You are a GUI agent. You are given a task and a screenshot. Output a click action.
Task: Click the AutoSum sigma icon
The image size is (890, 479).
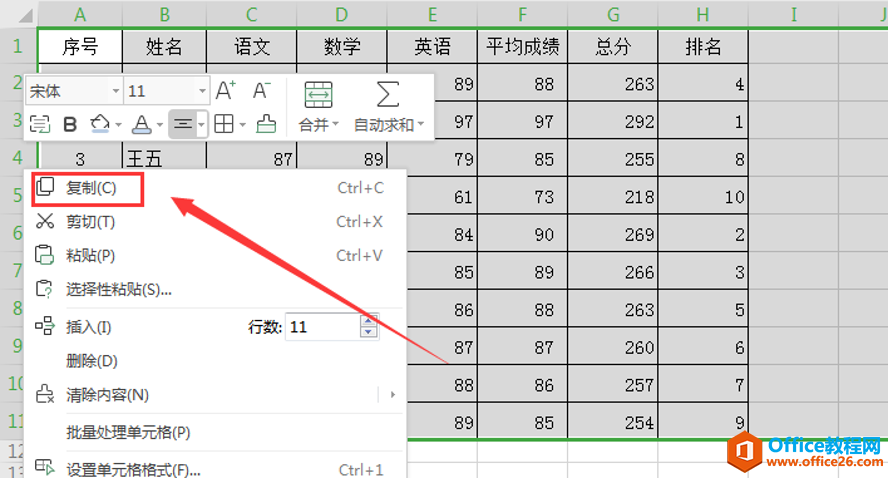388,94
